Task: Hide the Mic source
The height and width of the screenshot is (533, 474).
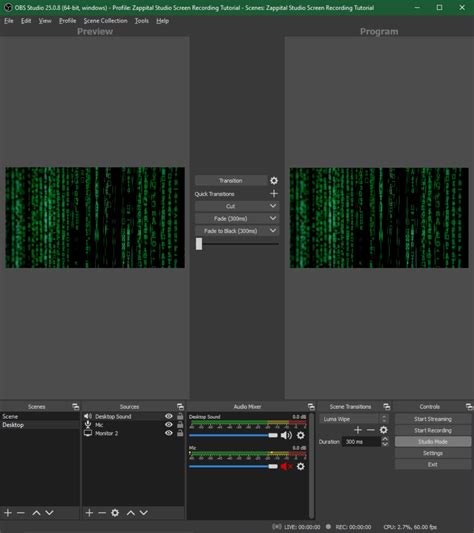Action: (x=169, y=425)
